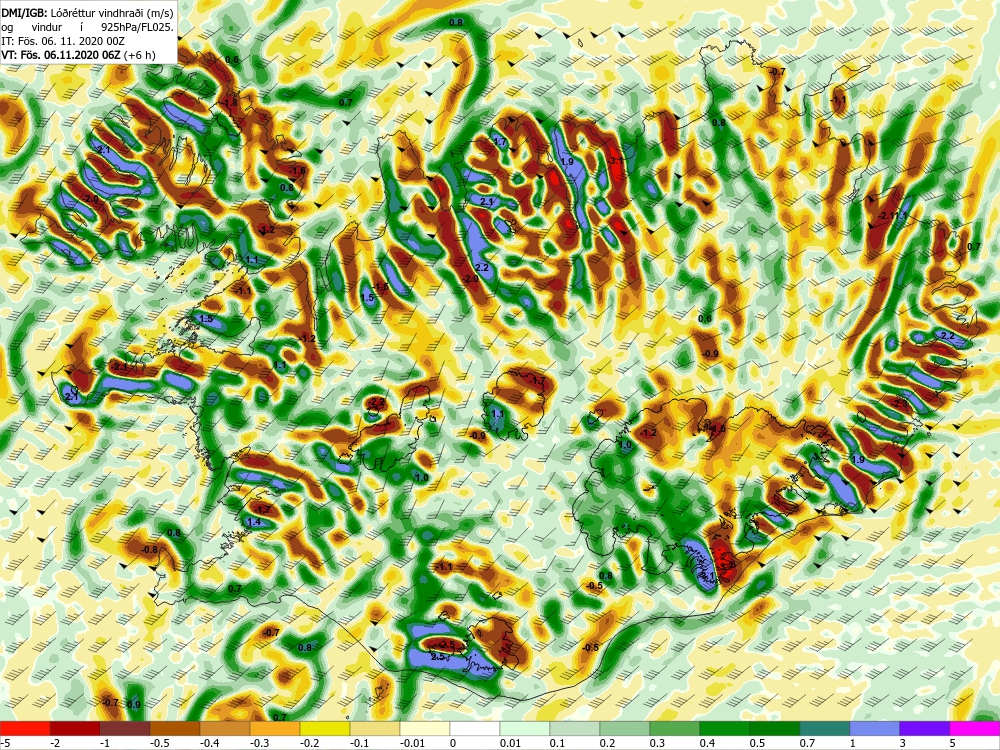The width and height of the screenshot is (1000, 750).
Task: Select the white legend swatch
Action: (475, 728)
